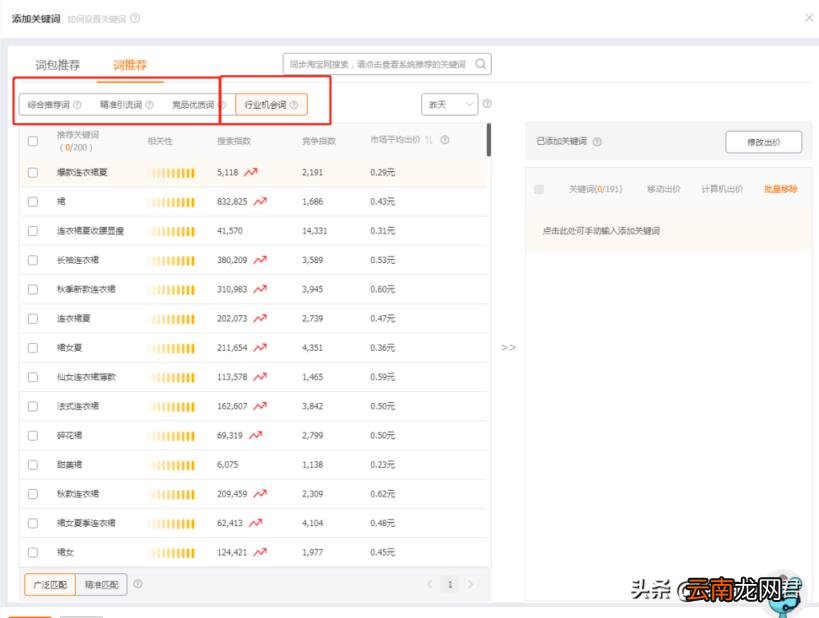Open the help icon beside 如何设置关键词

click(135, 18)
